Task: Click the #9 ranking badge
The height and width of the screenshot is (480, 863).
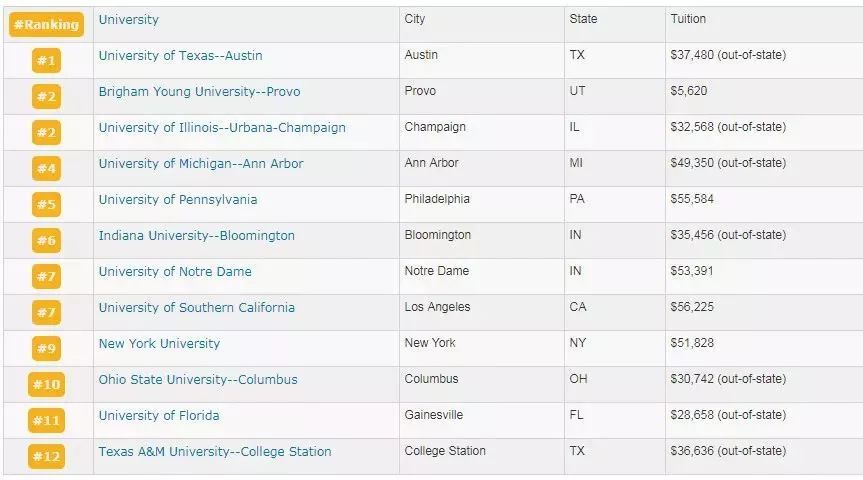Action: pos(46,348)
